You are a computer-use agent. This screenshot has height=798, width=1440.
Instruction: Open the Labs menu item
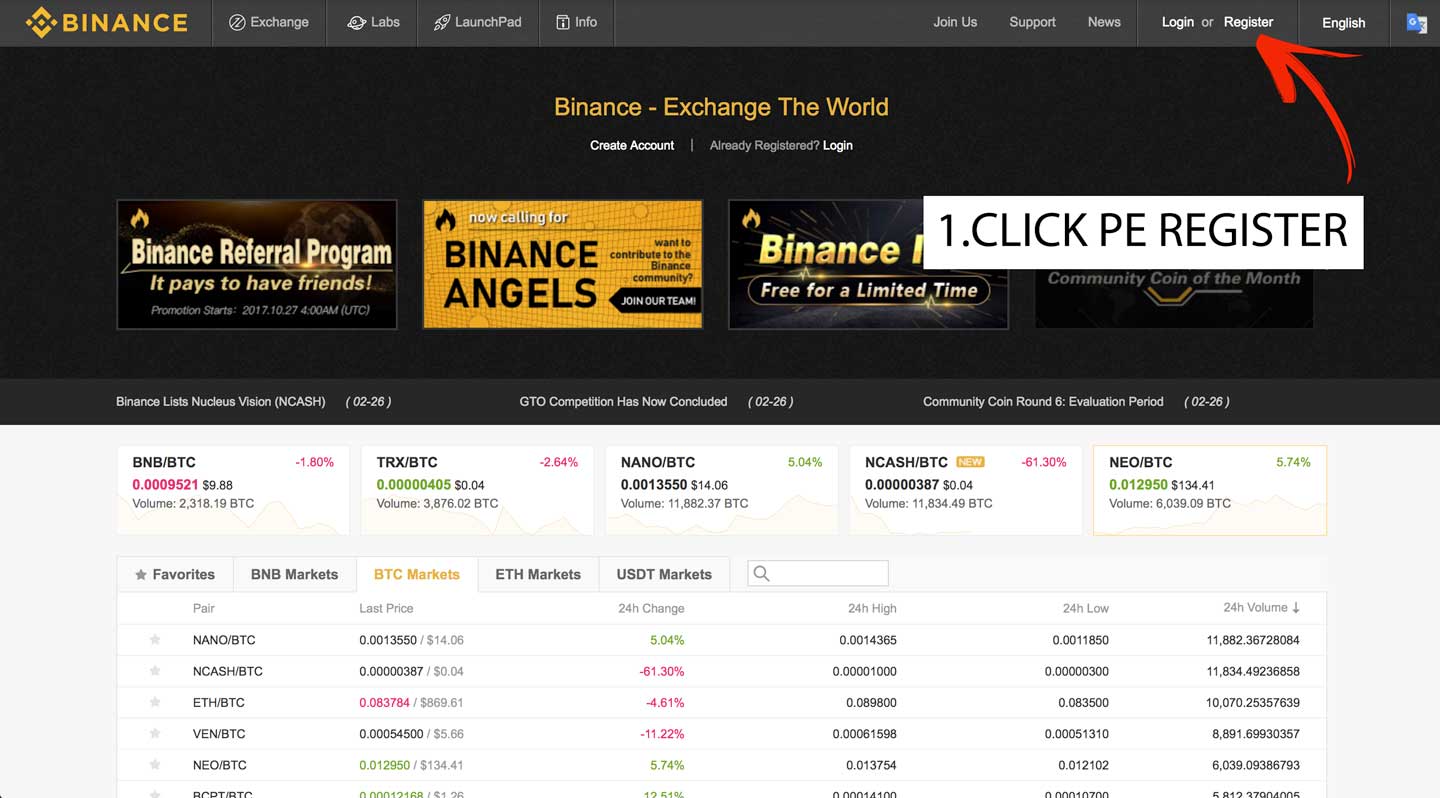(x=373, y=22)
